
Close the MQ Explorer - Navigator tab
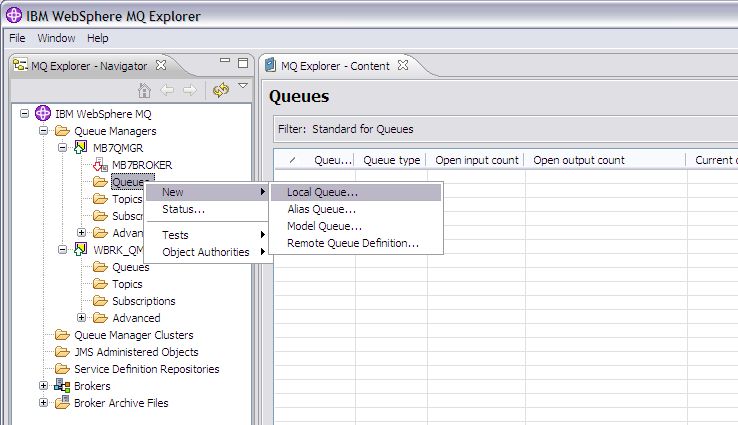click(x=161, y=65)
